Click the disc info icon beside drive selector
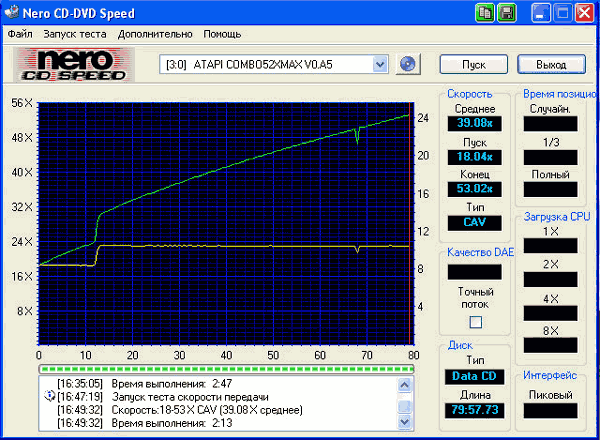600x440 pixels. coord(408,64)
